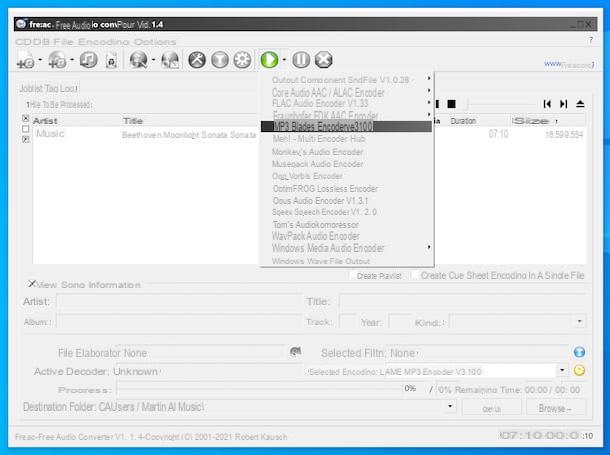
Task: Click the empty select-none box beside joblist
Action: pyautogui.click(x=26, y=129)
